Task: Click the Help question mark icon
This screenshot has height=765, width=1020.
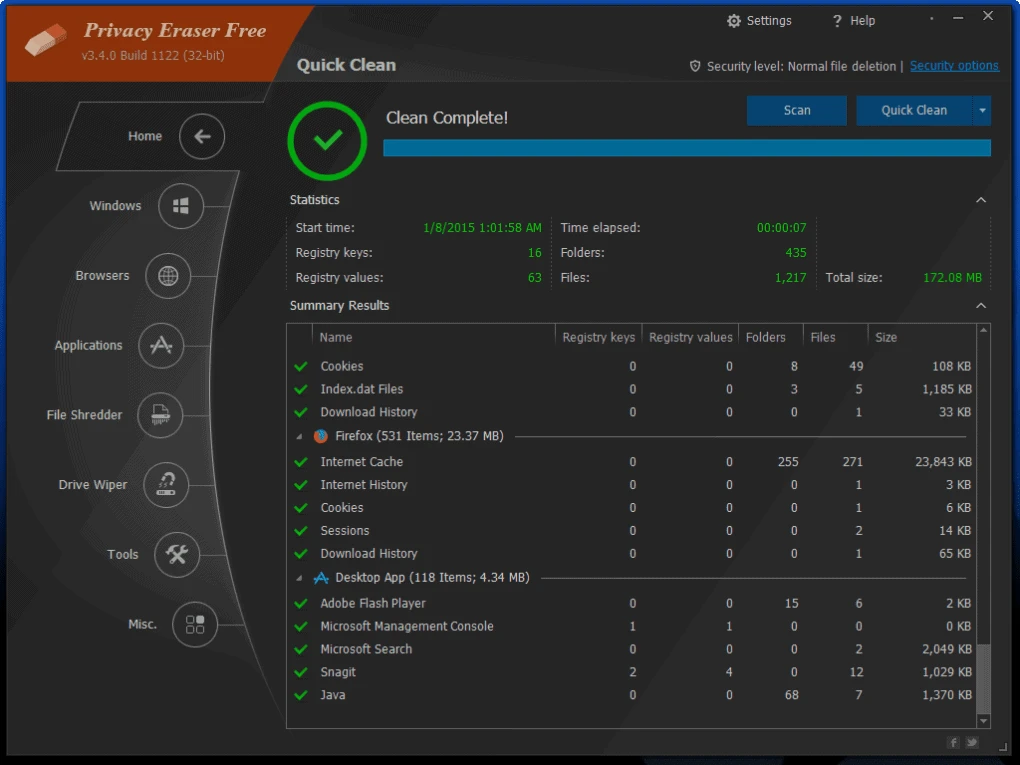Action: [x=837, y=21]
